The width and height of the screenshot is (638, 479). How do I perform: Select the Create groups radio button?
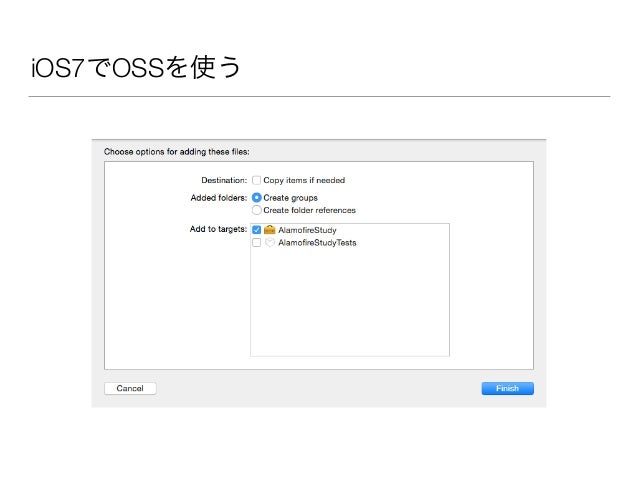point(256,198)
